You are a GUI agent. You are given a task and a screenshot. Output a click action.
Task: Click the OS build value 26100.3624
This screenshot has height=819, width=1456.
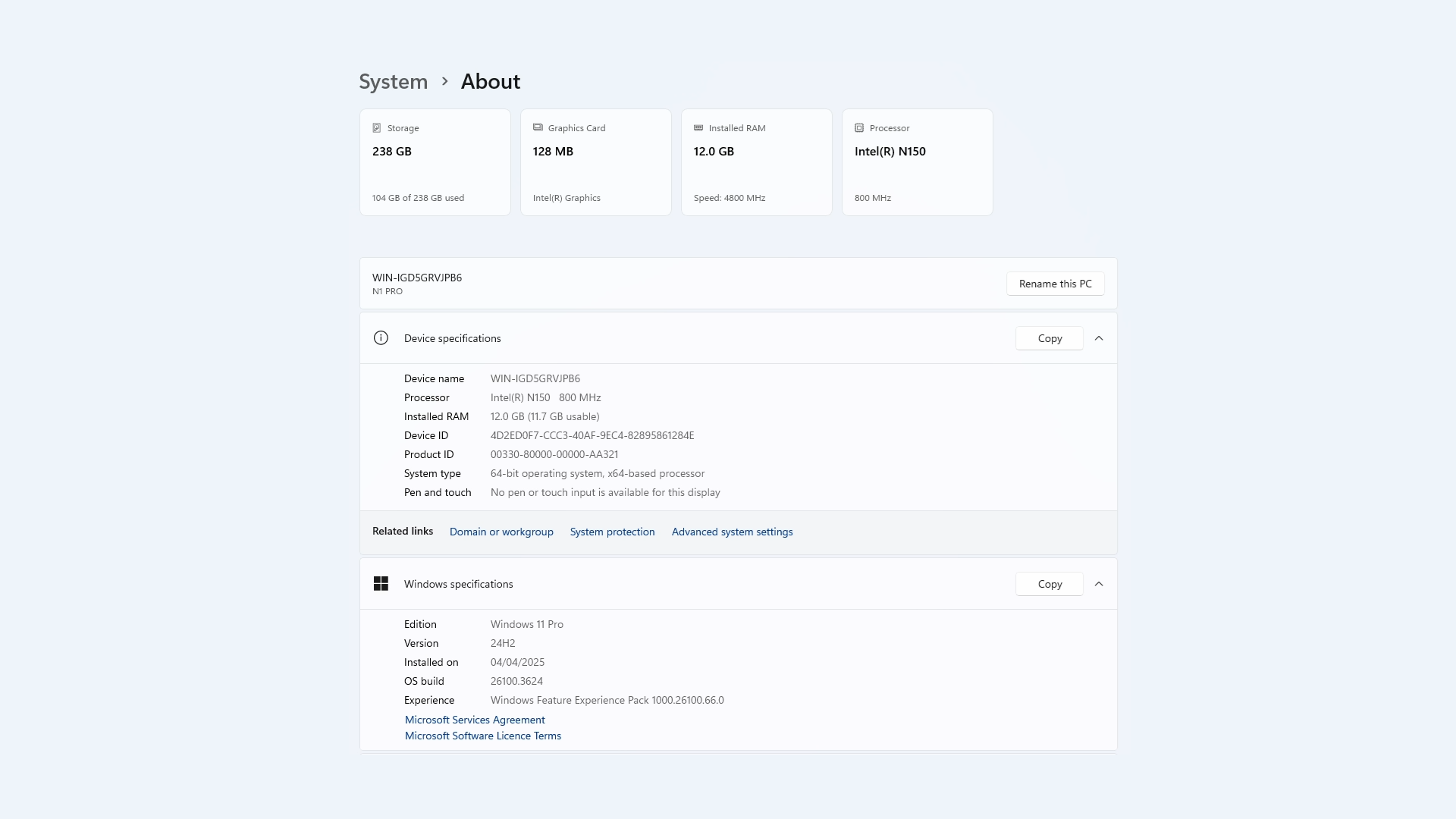tap(516, 681)
